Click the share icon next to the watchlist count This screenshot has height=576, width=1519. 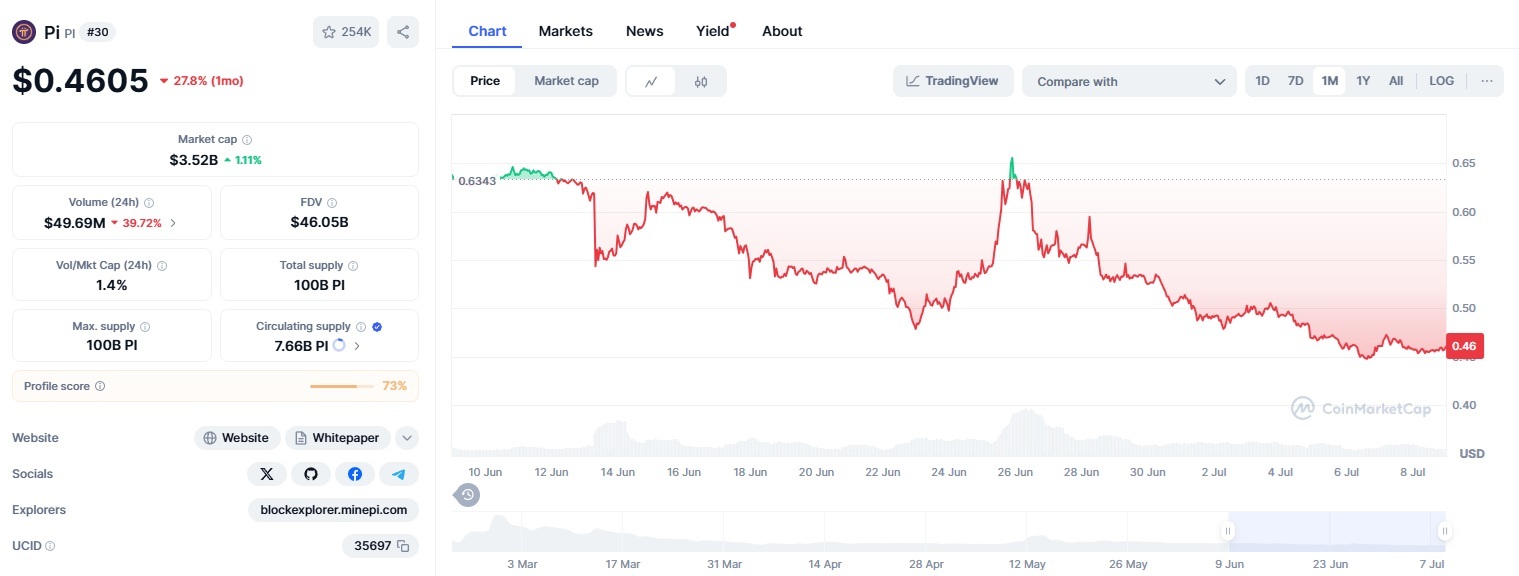[x=403, y=31]
